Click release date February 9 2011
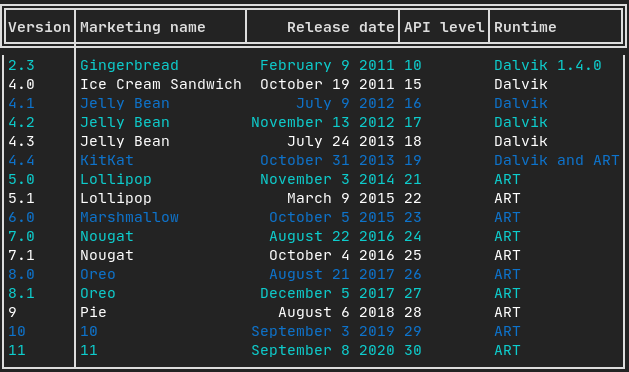This screenshot has width=629, height=372. pos(327,65)
